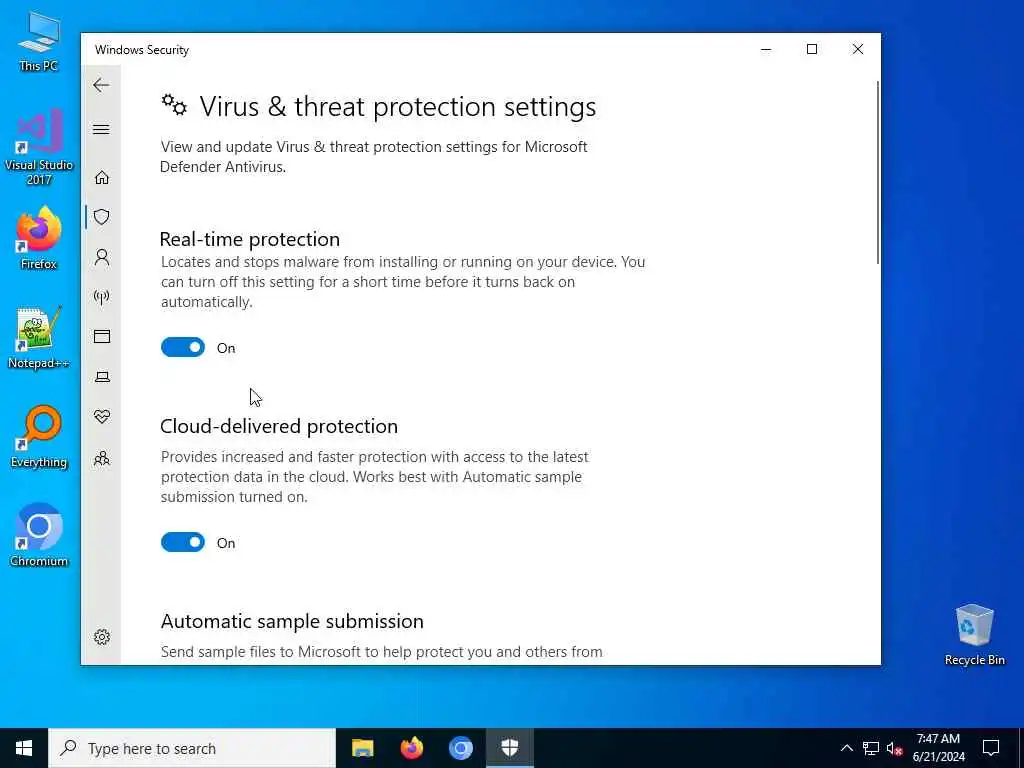This screenshot has height=768, width=1024.
Task: Select Windows Security taskbar button
Action: point(509,748)
